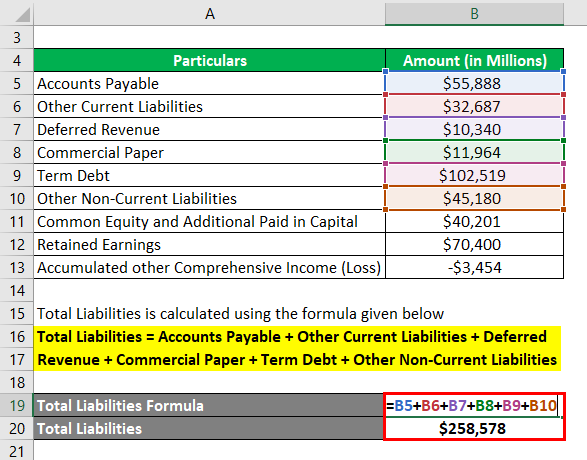Click the $258,578 total cell
Viewport: 587px width, 460px height.
pyautogui.click(x=474, y=429)
